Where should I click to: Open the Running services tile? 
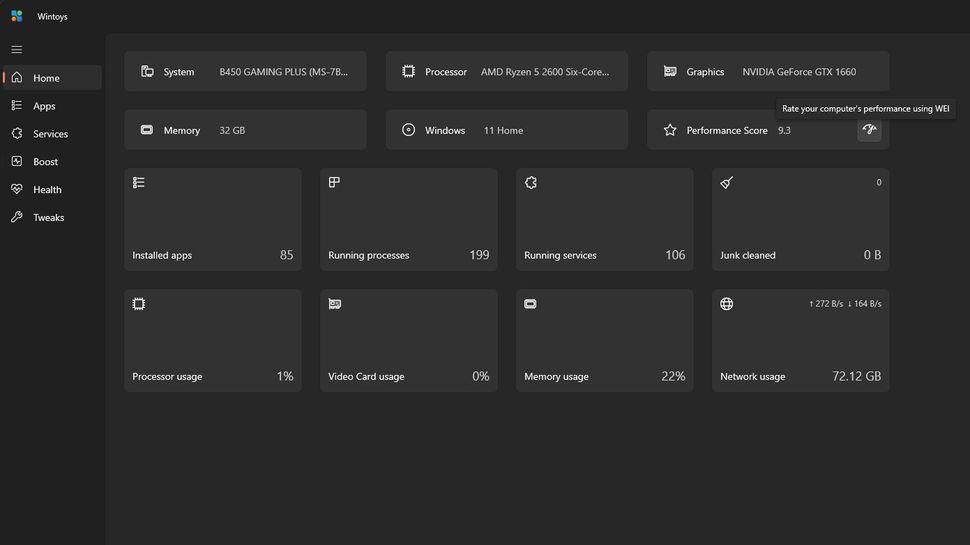tap(605, 219)
